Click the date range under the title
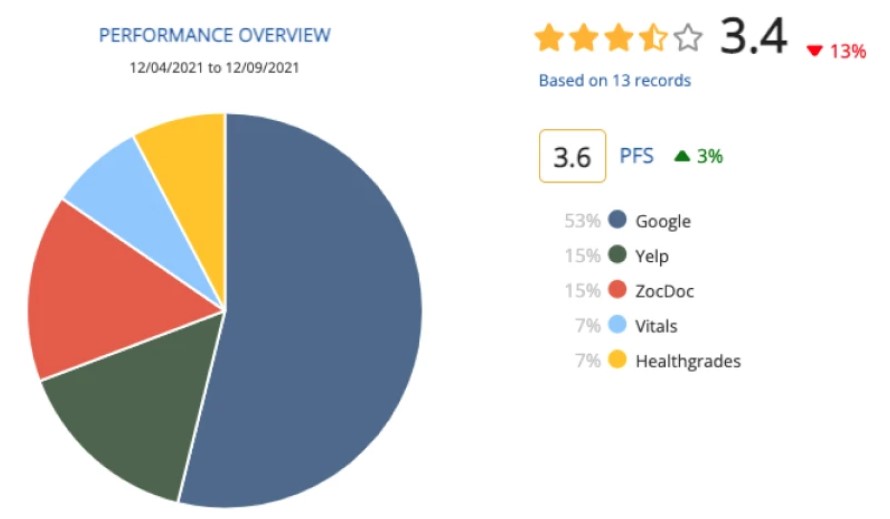Screen dimensions: 890x519 (x=214, y=69)
